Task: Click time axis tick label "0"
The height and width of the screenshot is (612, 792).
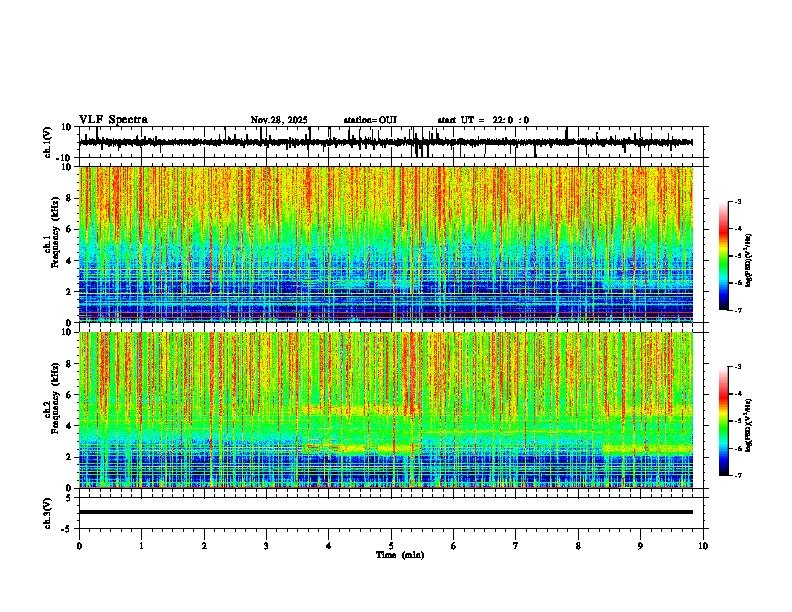Action: (x=79, y=546)
